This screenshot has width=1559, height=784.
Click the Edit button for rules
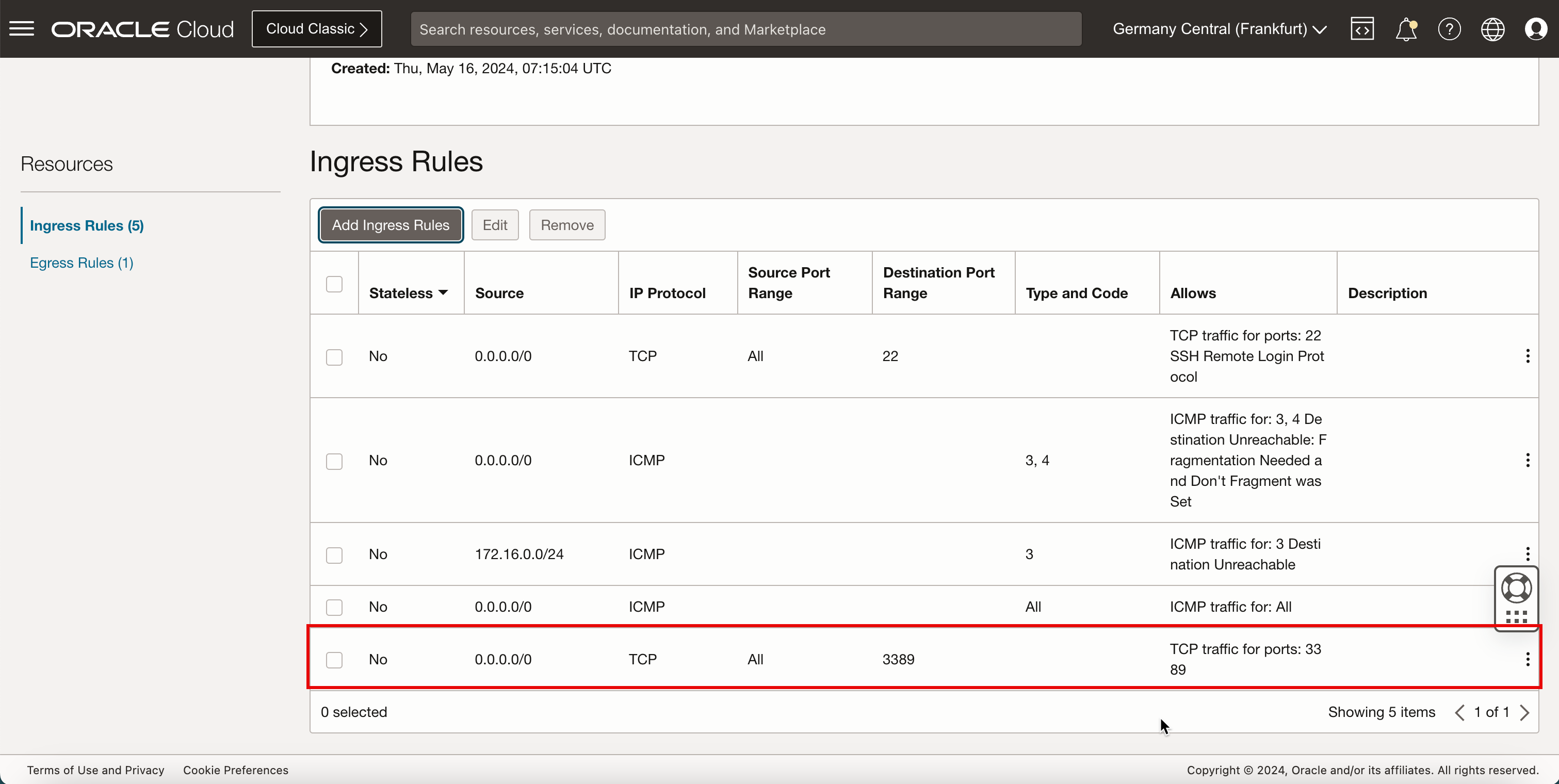[494, 225]
